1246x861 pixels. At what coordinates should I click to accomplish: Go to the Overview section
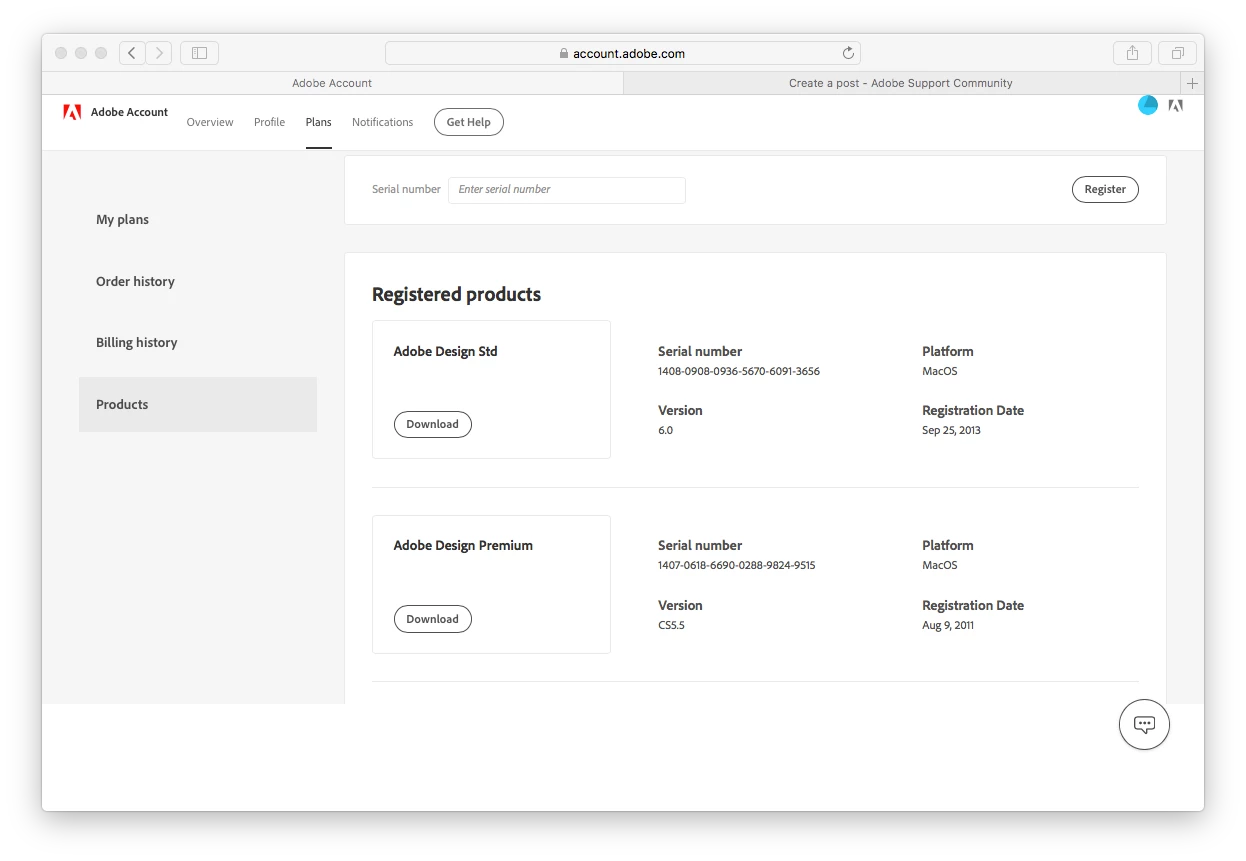point(210,122)
